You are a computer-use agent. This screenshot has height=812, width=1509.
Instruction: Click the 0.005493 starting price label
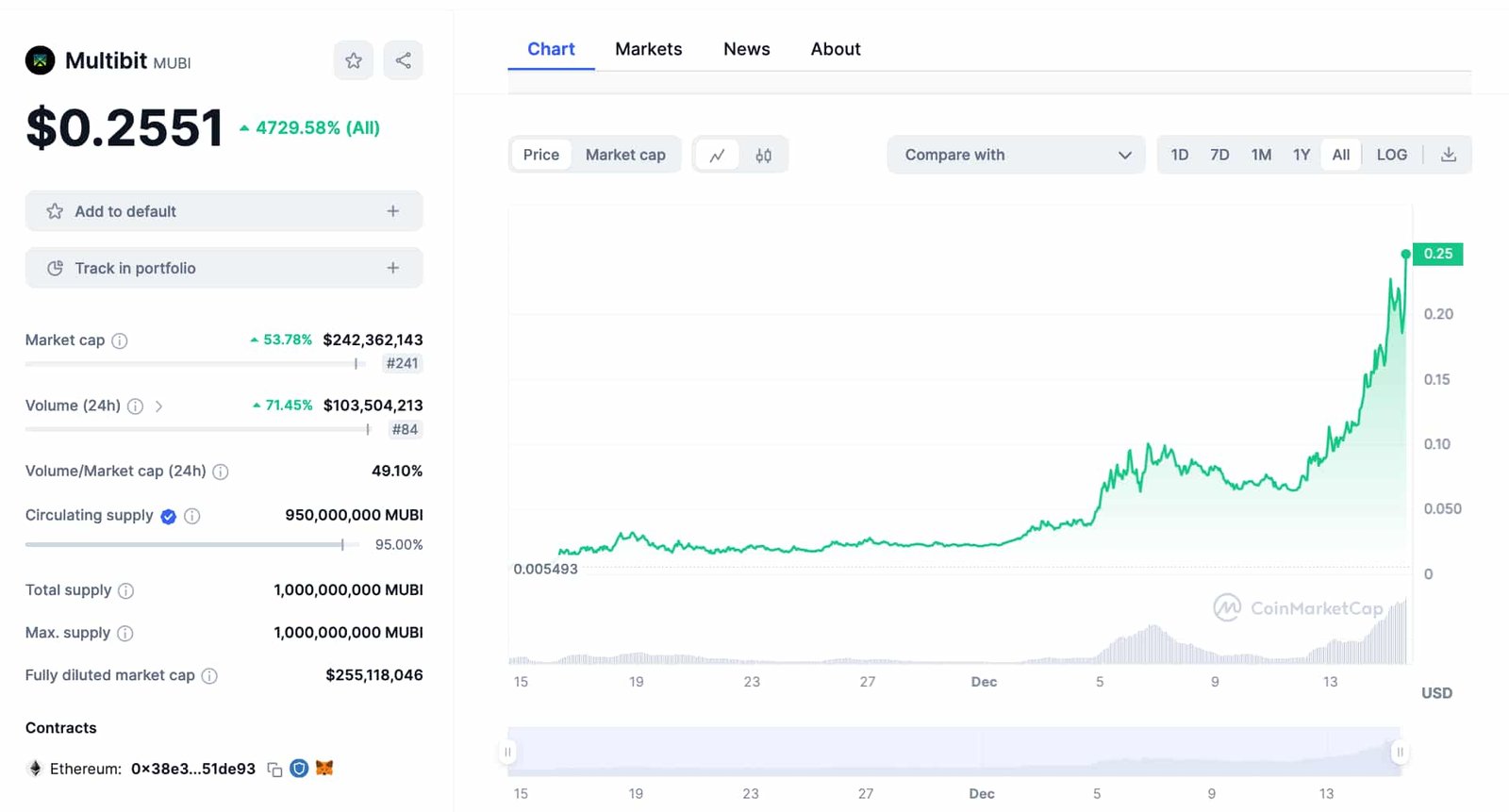click(545, 569)
